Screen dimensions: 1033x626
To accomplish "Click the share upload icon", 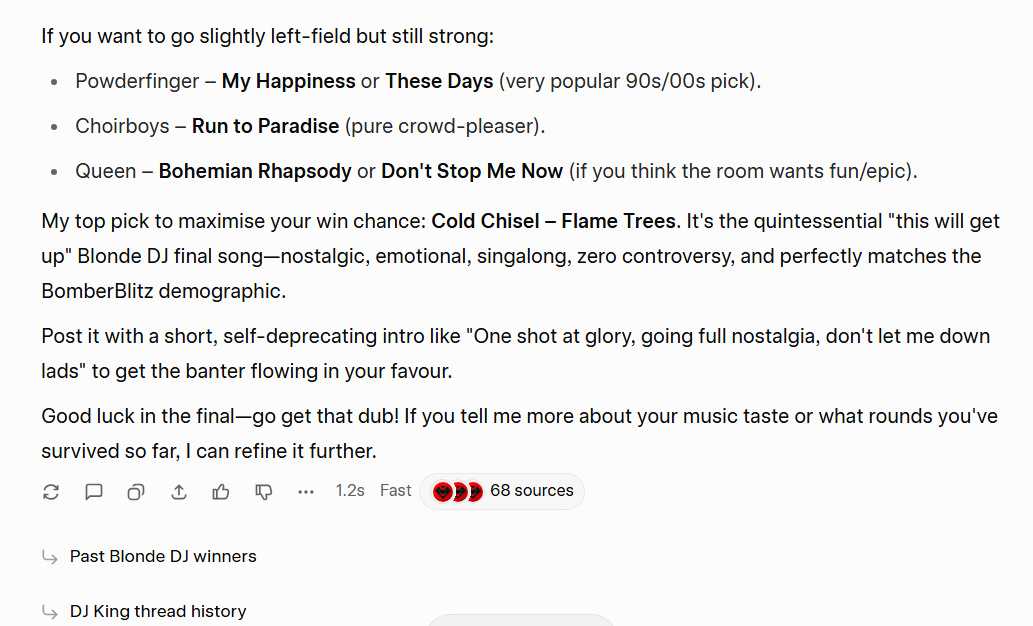I will click(179, 491).
